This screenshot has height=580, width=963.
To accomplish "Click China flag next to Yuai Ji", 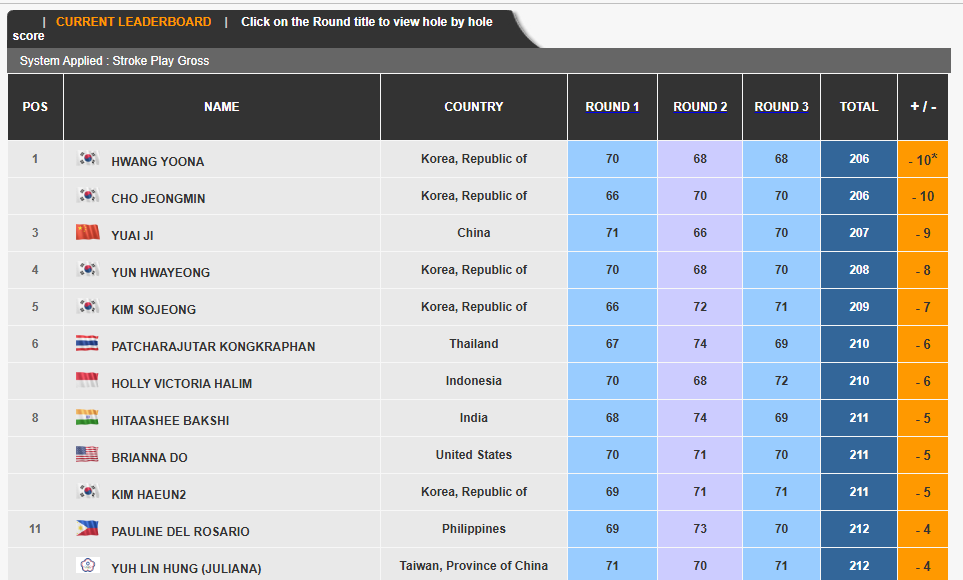I will click(x=88, y=232).
